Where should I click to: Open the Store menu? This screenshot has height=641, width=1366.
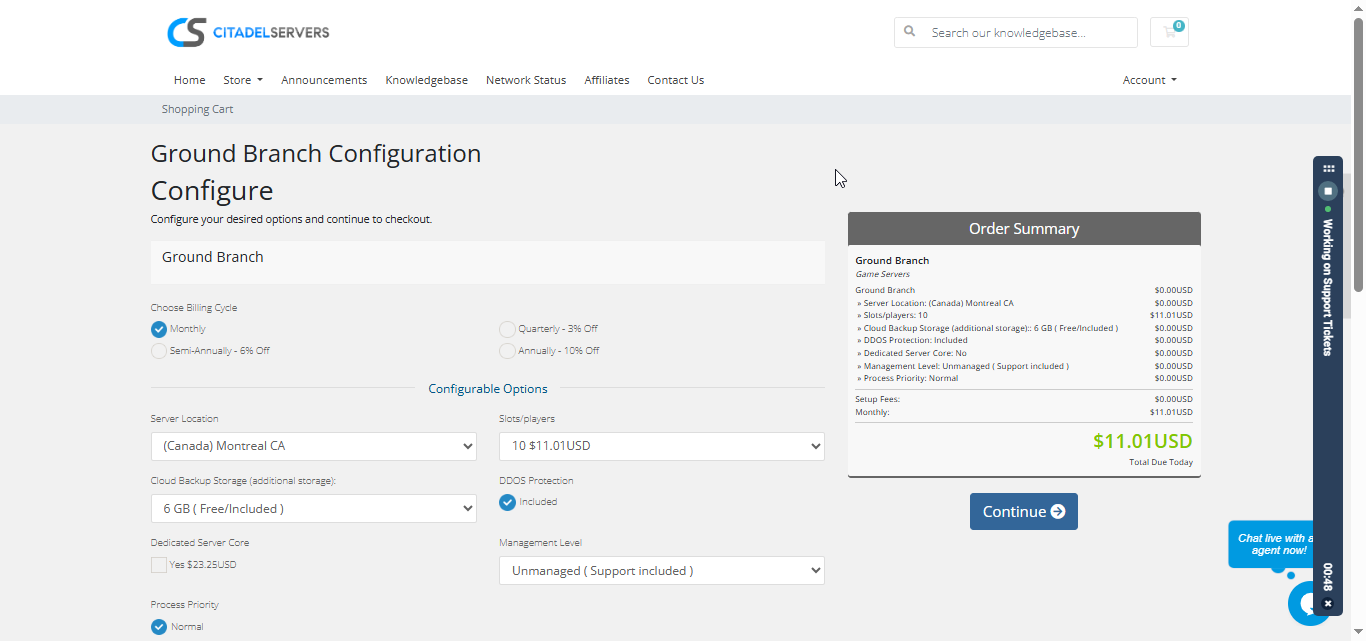(242, 80)
